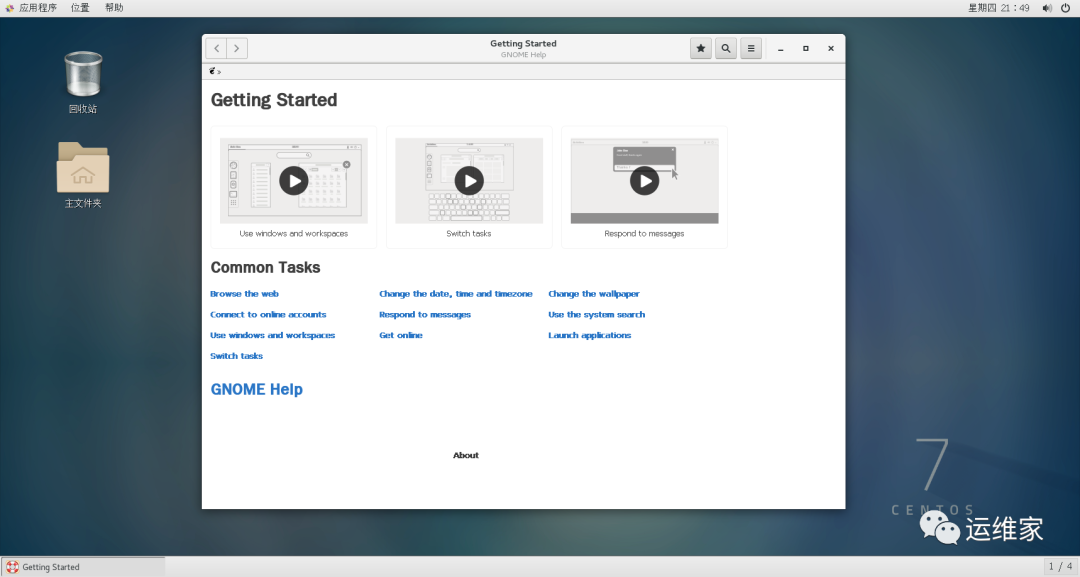Click the About link at page bottom
Image resolution: width=1080 pixels, height=577 pixels.
466,455
